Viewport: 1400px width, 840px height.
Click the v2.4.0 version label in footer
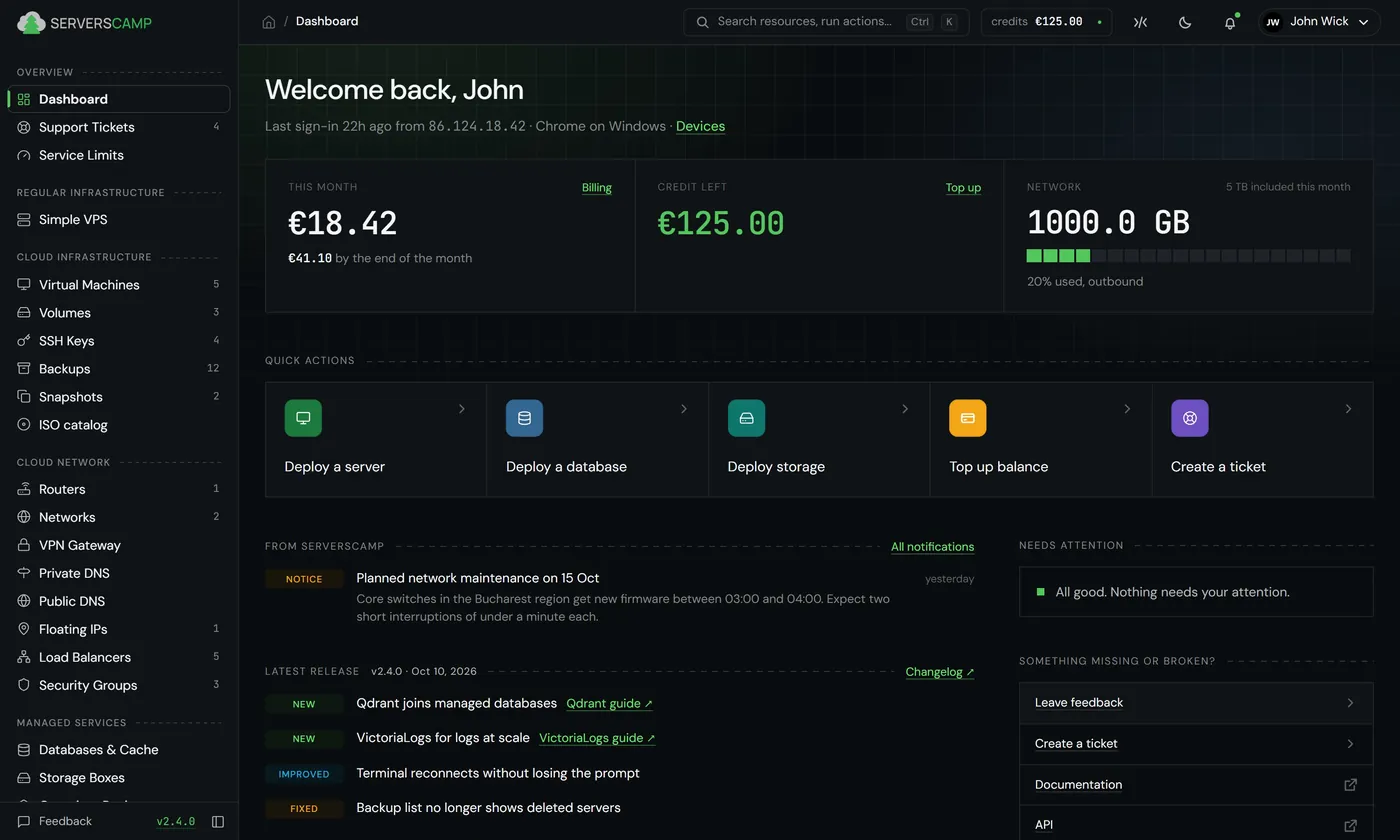[x=176, y=822]
